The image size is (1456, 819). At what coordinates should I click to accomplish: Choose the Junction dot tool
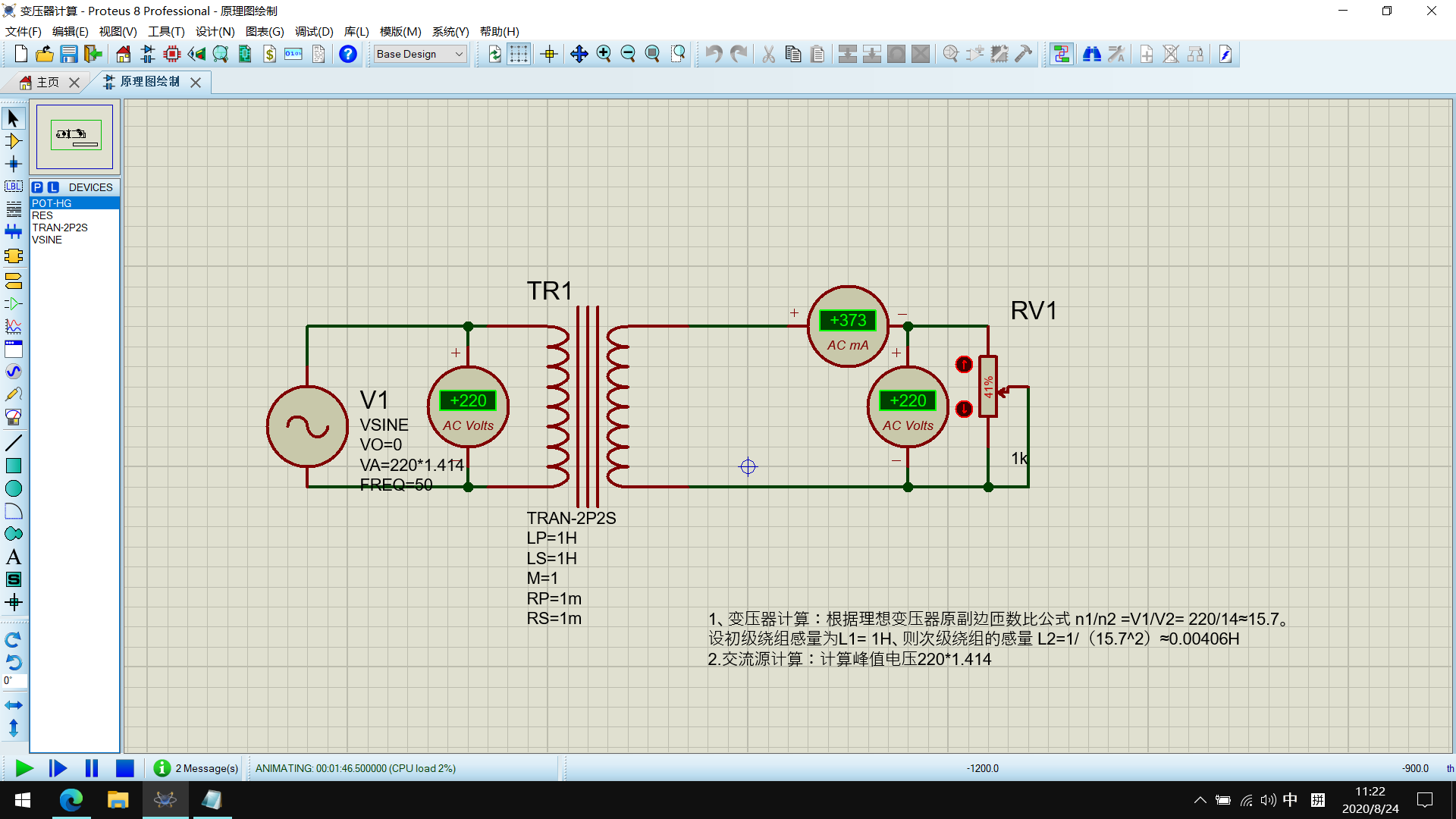coord(13,165)
